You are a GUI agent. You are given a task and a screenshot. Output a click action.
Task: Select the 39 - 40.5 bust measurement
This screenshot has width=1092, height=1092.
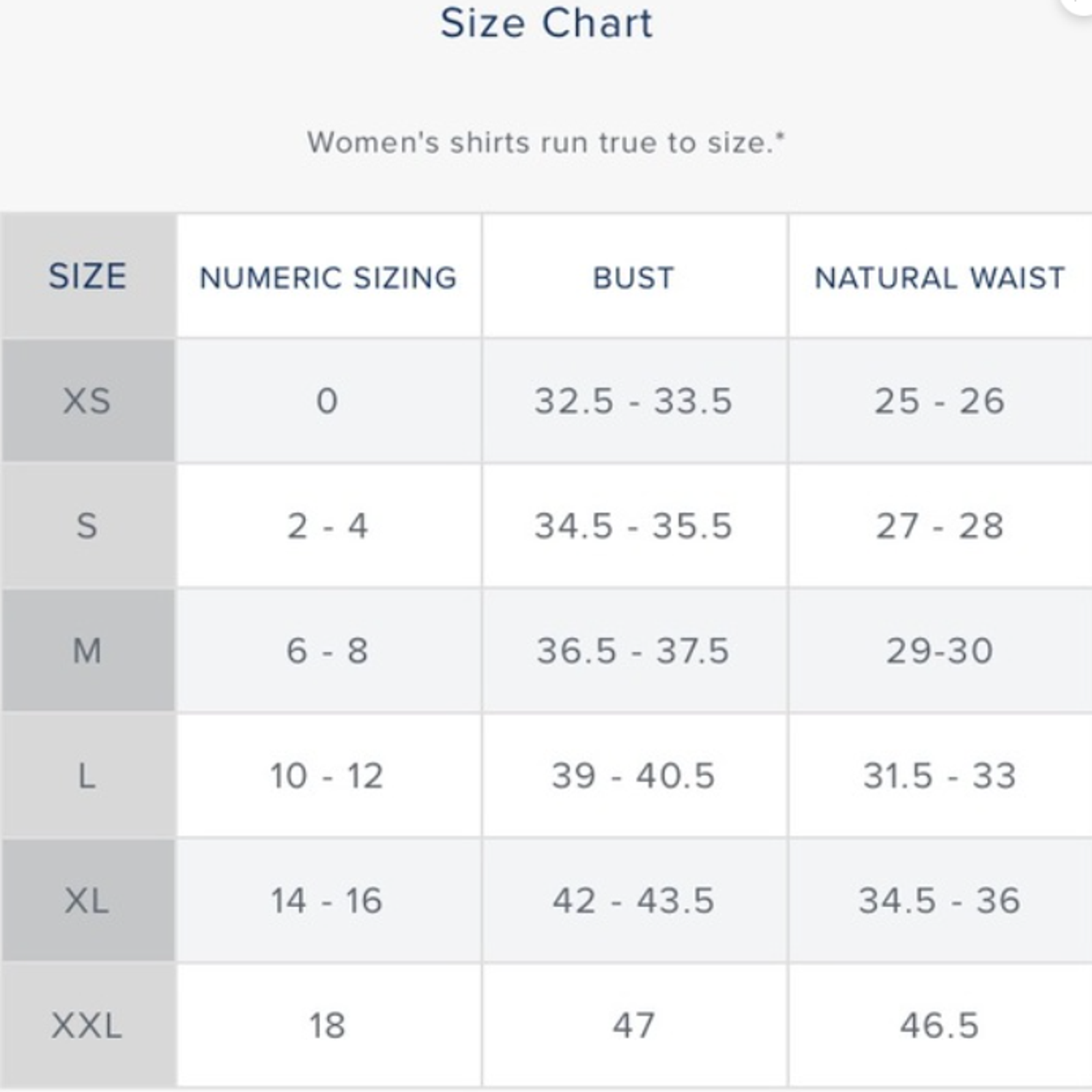coord(633,776)
